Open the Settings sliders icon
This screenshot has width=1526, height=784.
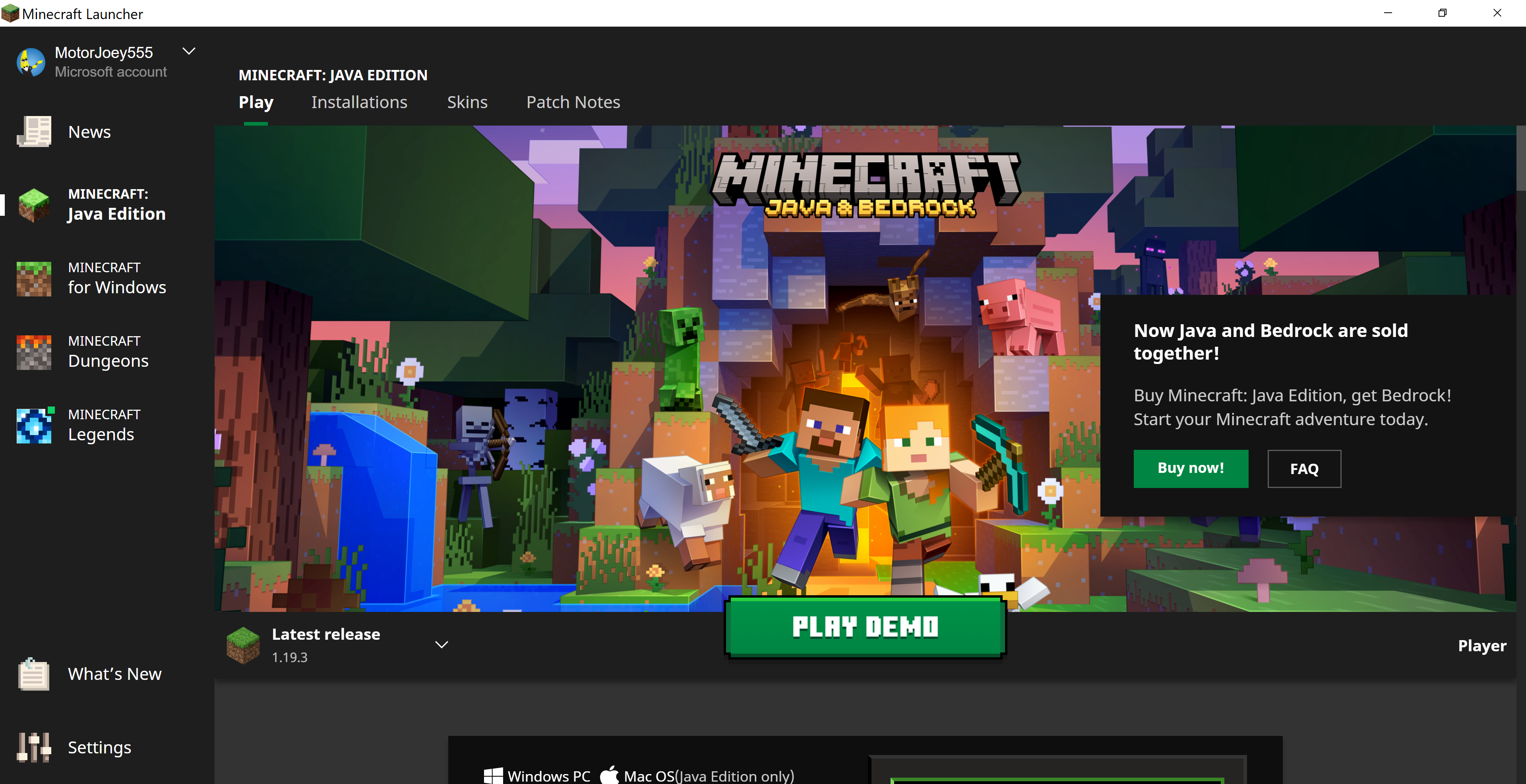[34, 747]
